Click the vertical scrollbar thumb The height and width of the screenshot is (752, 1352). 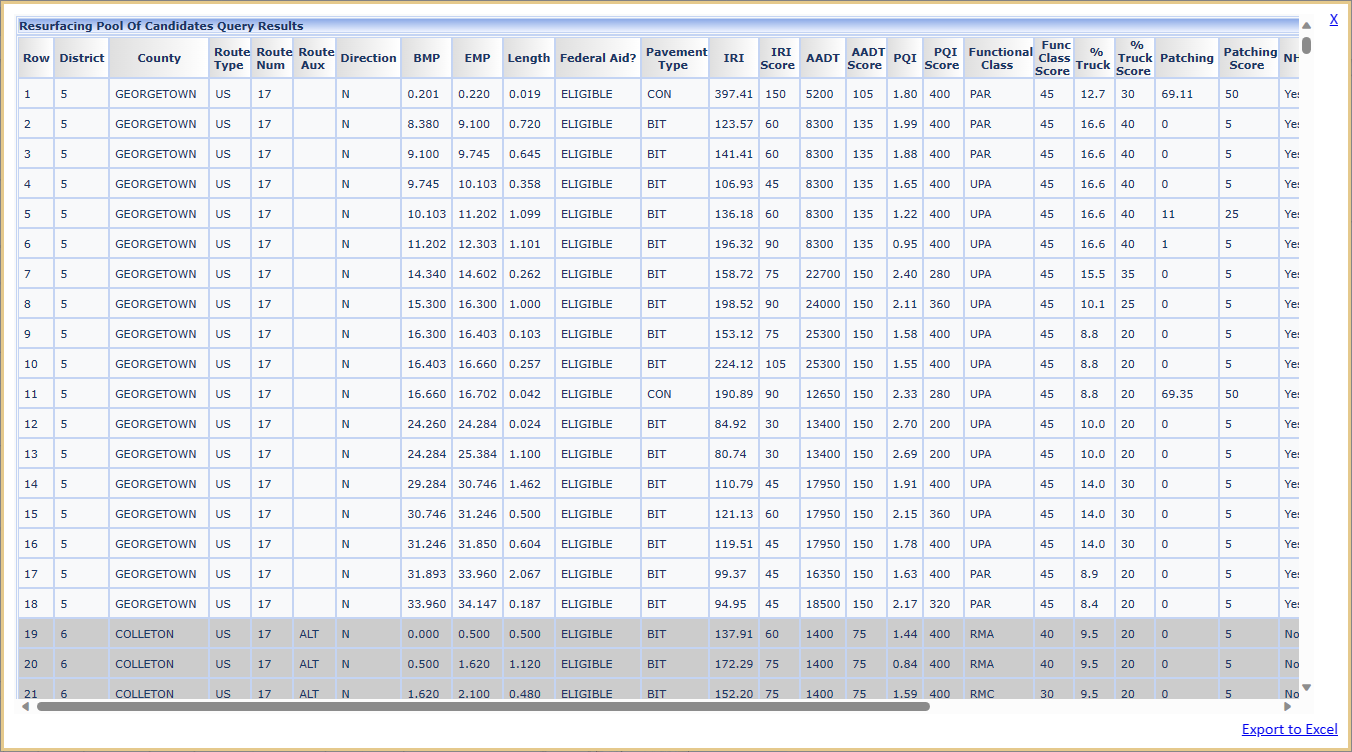(1306, 45)
